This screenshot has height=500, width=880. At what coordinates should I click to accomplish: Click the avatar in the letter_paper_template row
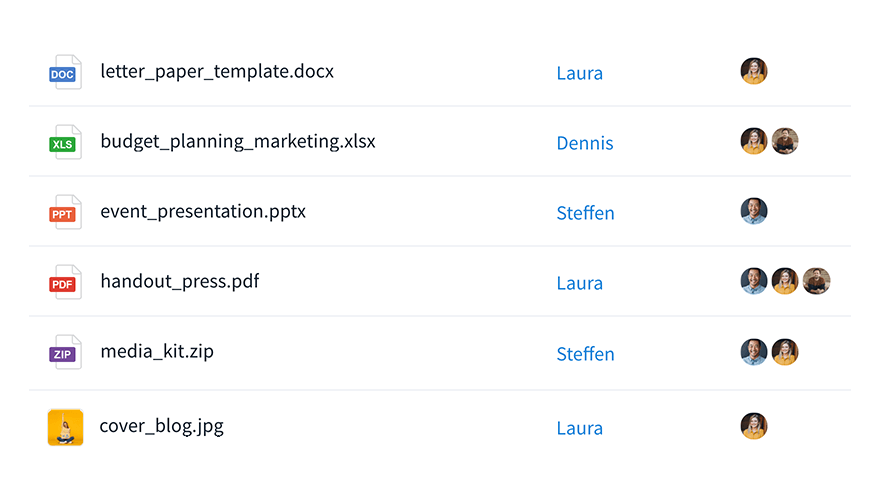click(x=754, y=71)
